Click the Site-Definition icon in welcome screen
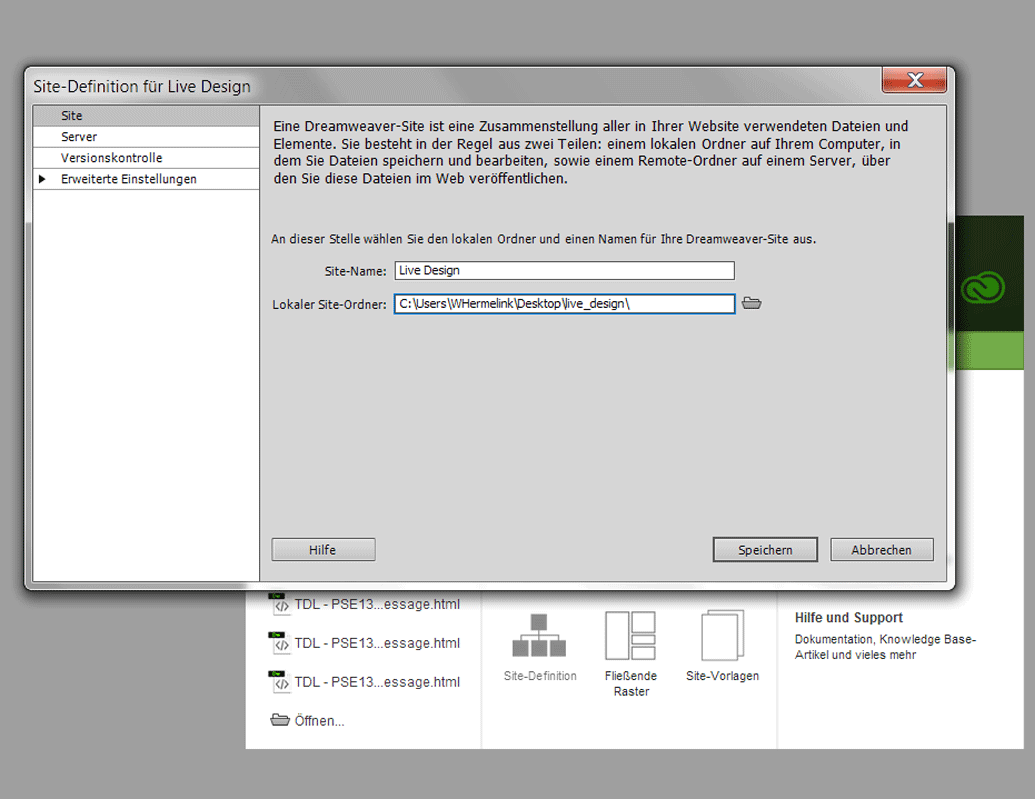The height and width of the screenshot is (799, 1035). coord(539,635)
